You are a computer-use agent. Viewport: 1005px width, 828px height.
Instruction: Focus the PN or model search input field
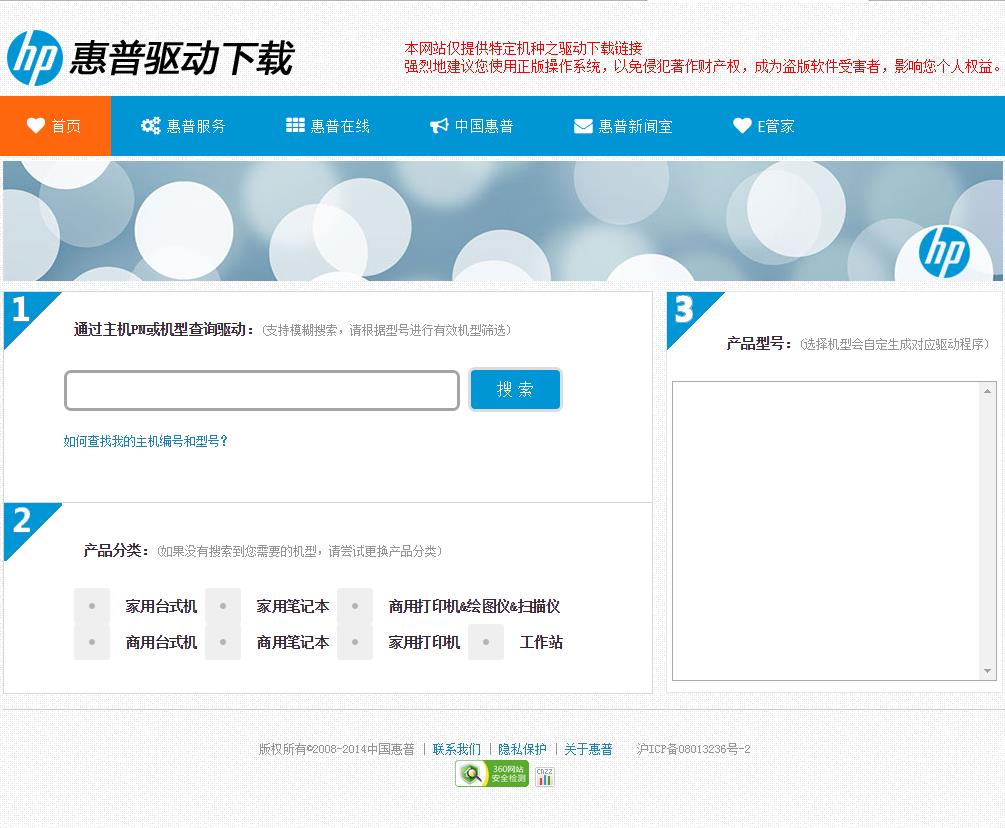[262, 390]
